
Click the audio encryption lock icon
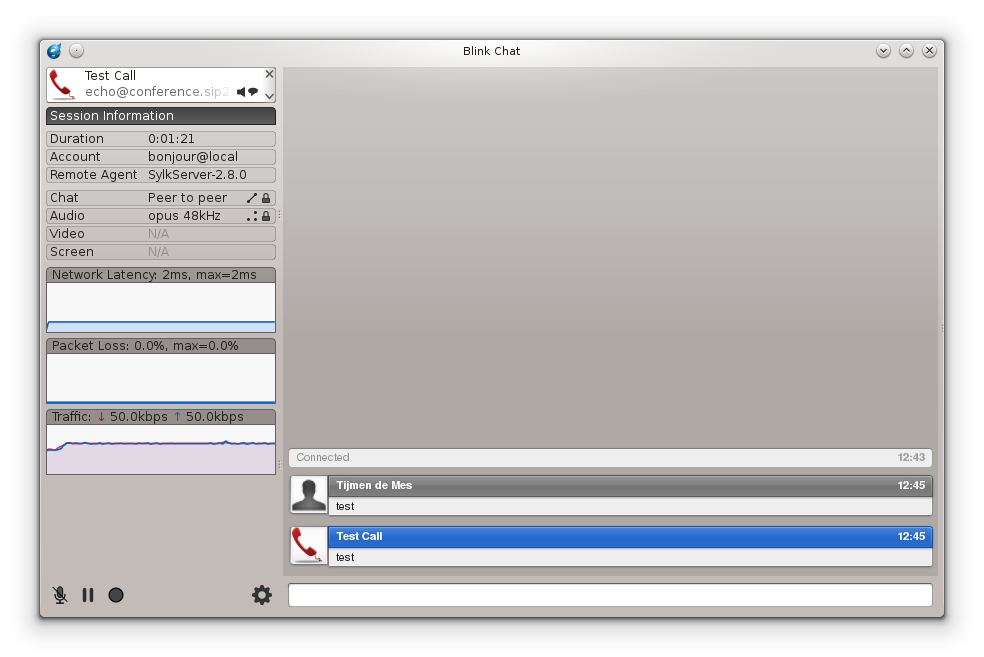click(266, 216)
